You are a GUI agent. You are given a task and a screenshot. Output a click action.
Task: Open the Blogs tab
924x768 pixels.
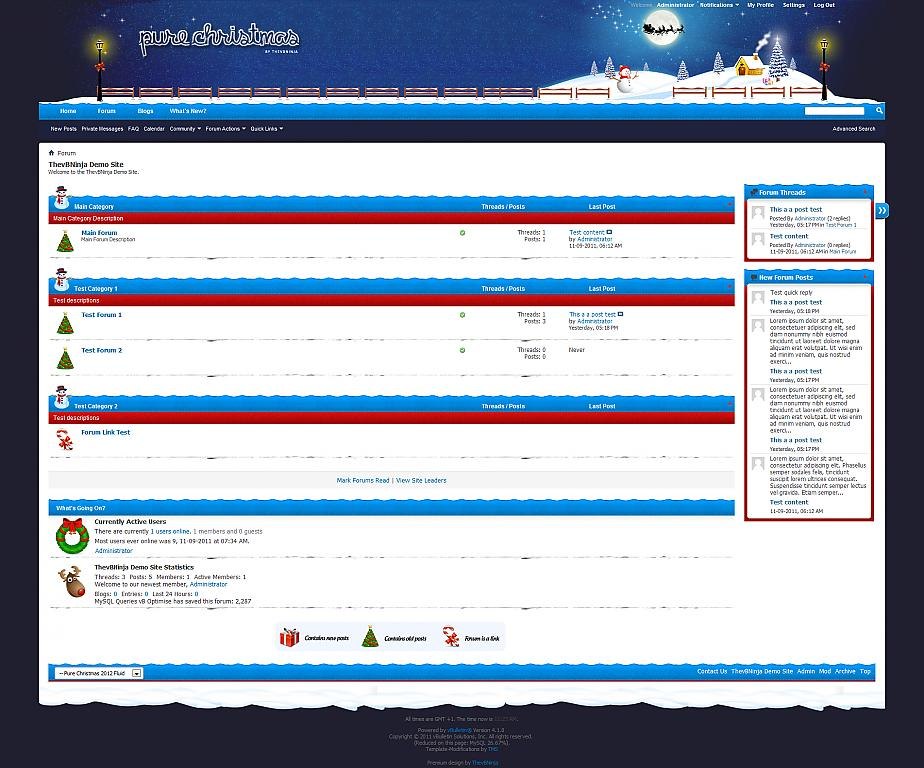(x=145, y=111)
